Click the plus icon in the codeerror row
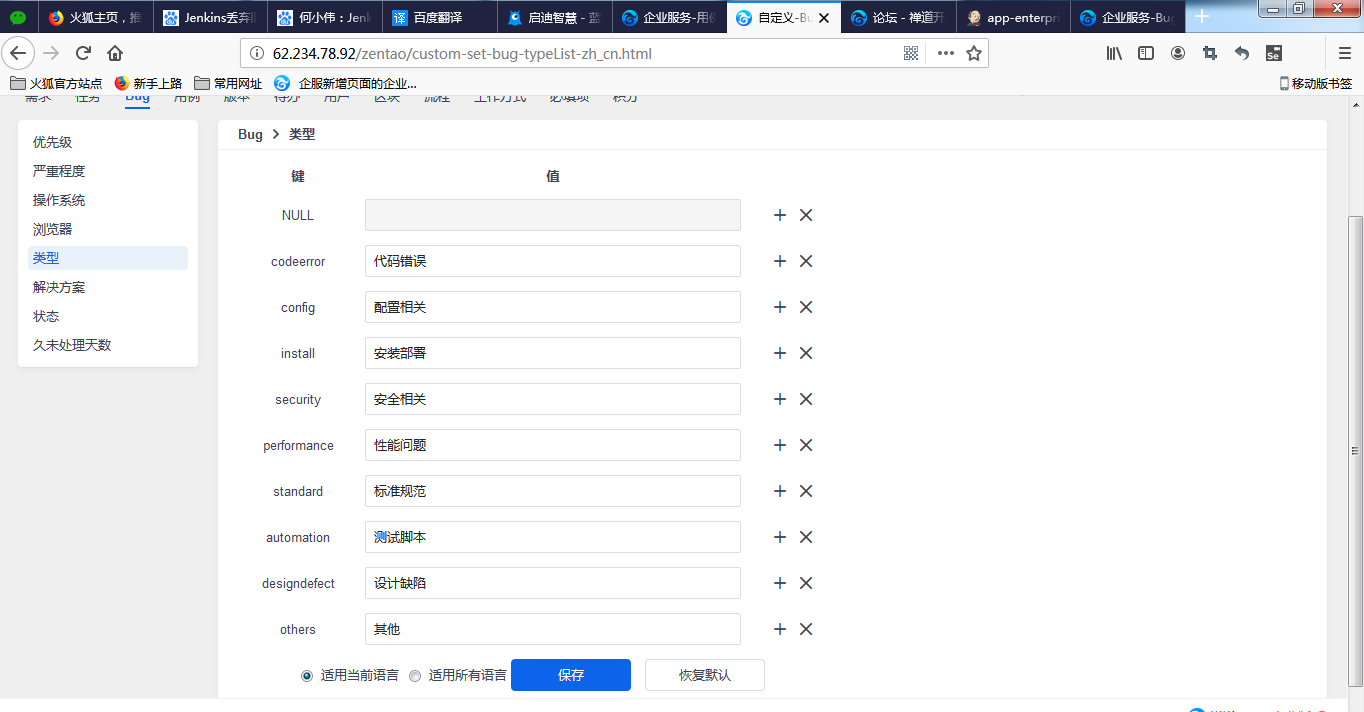Image resolution: width=1364 pixels, height=712 pixels. [x=780, y=261]
